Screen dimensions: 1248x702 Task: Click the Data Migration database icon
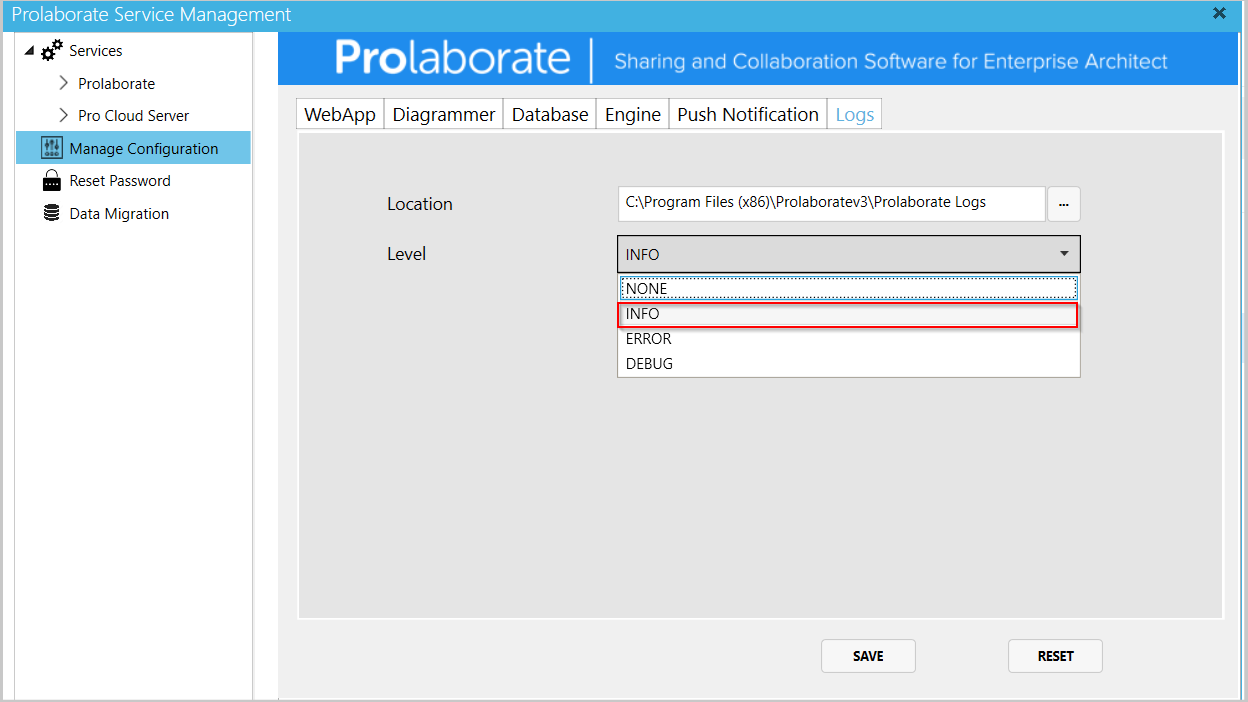pyautogui.click(x=52, y=213)
